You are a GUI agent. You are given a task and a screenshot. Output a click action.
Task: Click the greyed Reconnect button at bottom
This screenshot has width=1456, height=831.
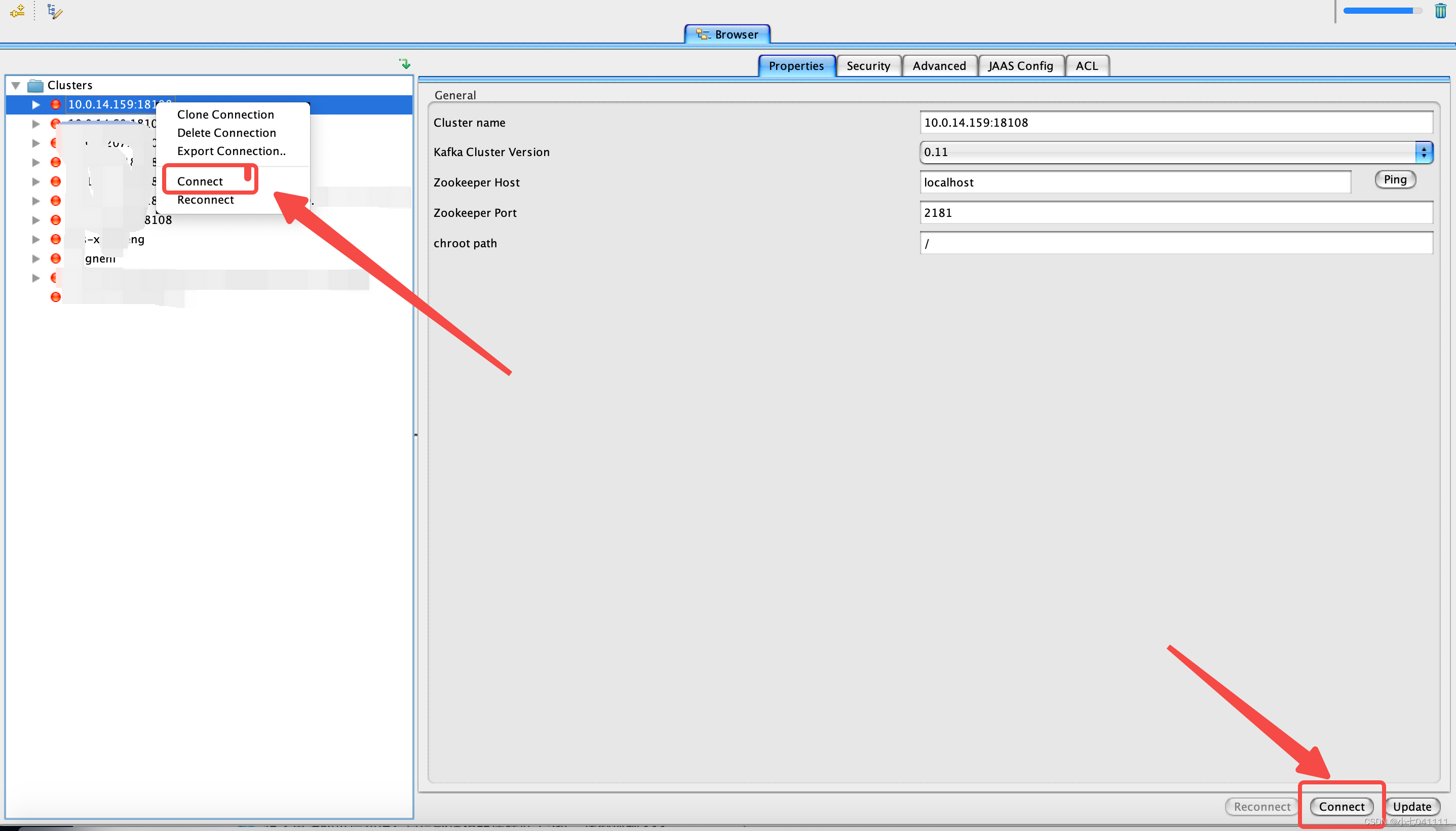(1262, 806)
